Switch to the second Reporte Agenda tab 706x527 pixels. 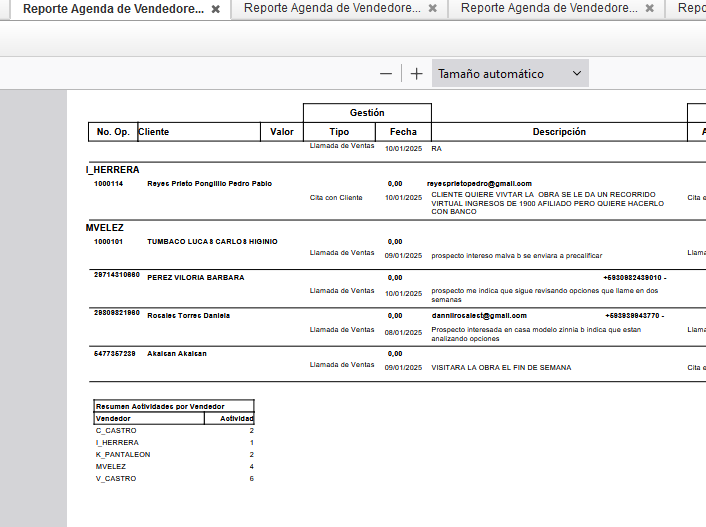(331, 9)
